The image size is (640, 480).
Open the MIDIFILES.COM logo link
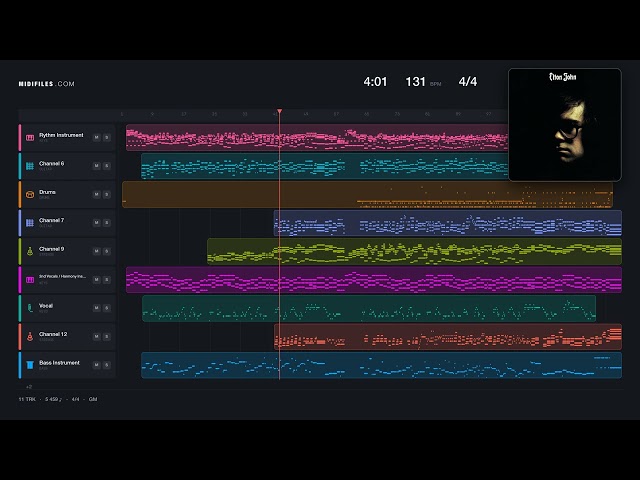pyautogui.click(x=47, y=84)
